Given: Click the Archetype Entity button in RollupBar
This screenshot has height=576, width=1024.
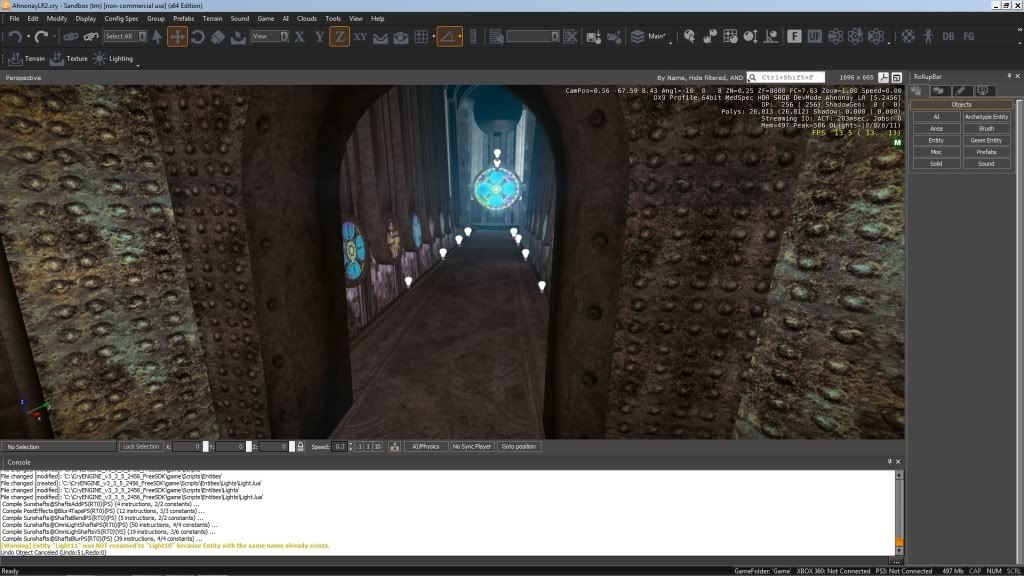Looking at the screenshot, I should coord(986,117).
